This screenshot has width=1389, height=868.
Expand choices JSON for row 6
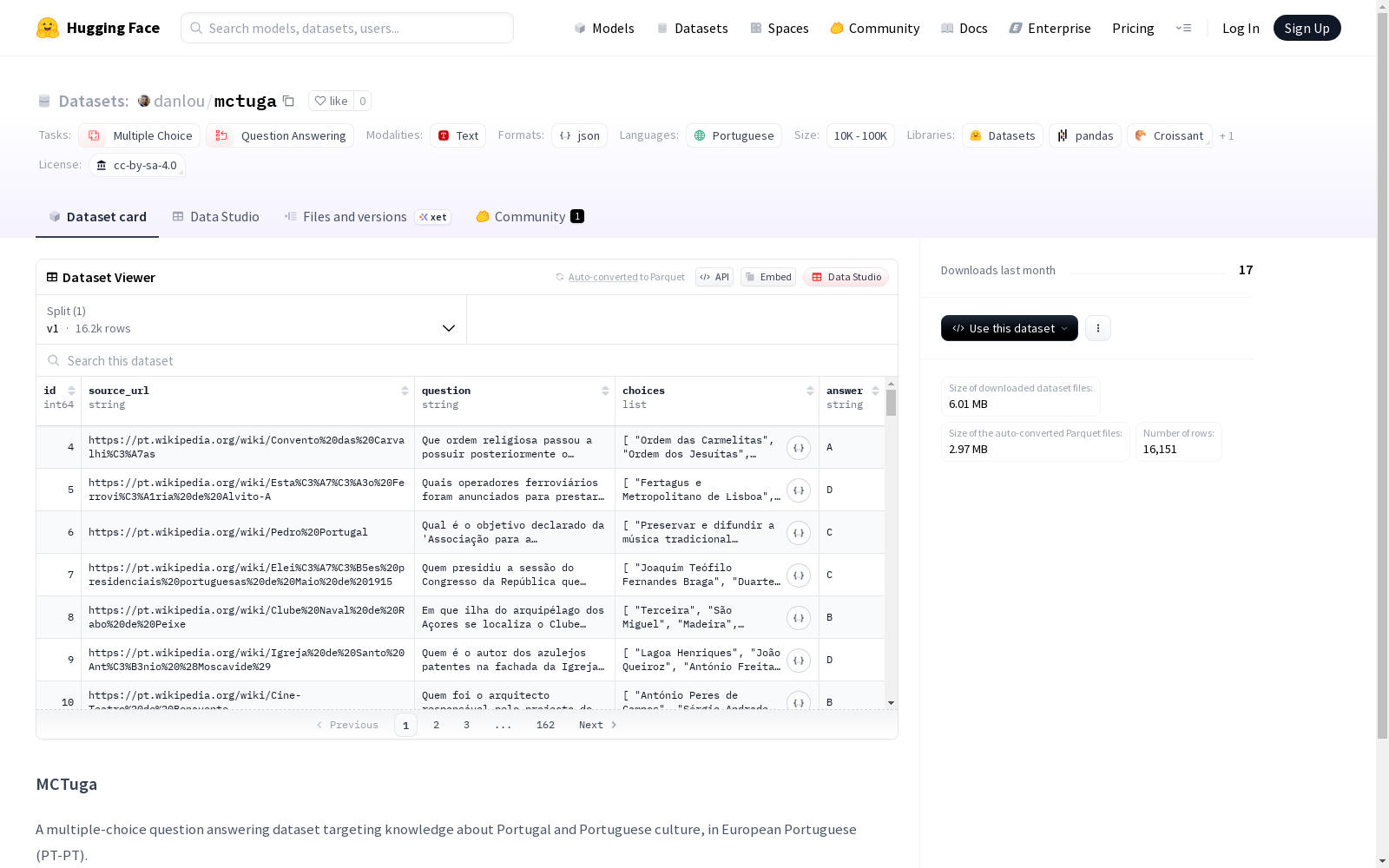tap(799, 533)
